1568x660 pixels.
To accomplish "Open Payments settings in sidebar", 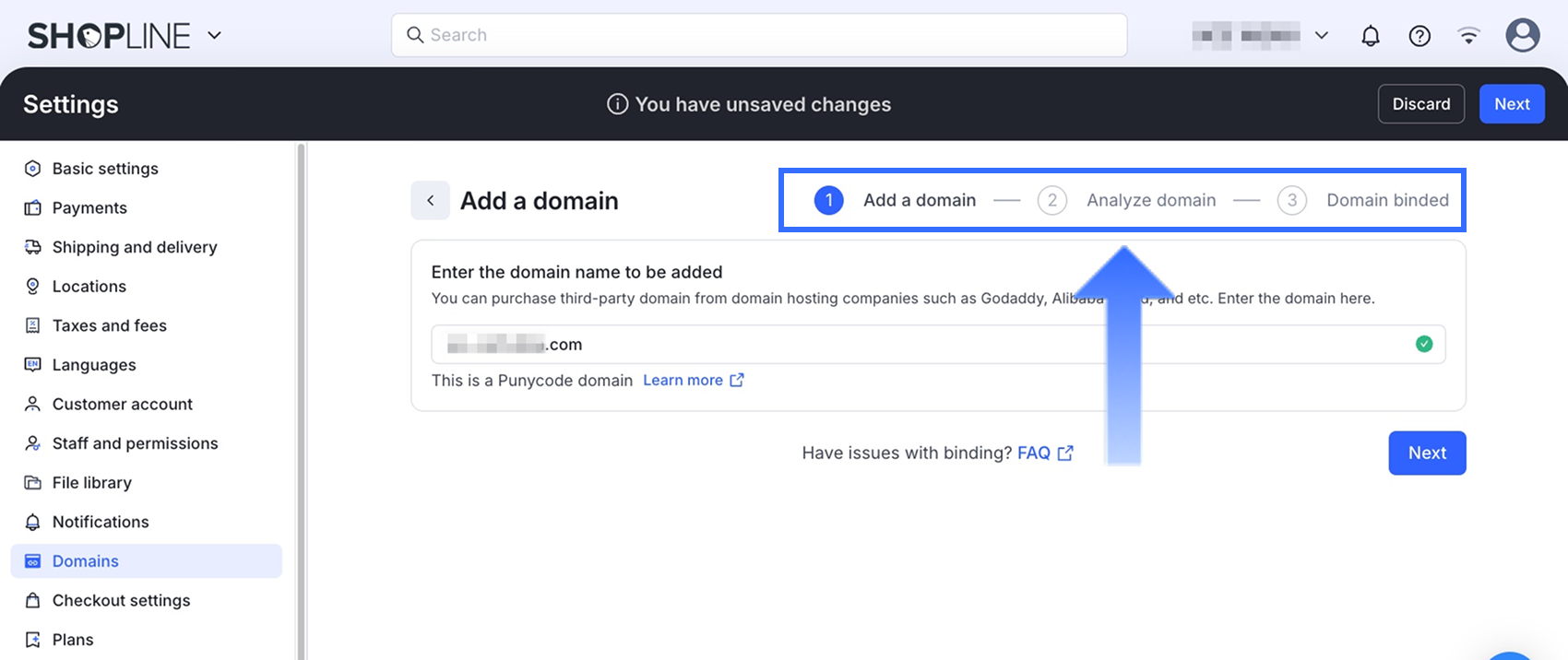I will 89,207.
